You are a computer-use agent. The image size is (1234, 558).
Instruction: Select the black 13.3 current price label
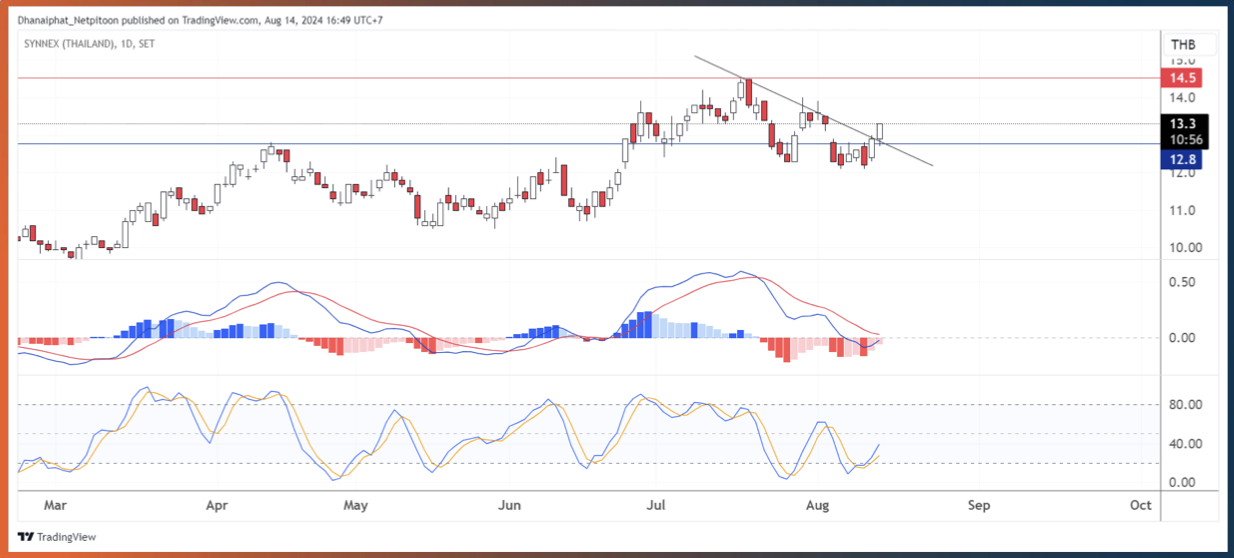pyautogui.click(x=1184, y=124)
